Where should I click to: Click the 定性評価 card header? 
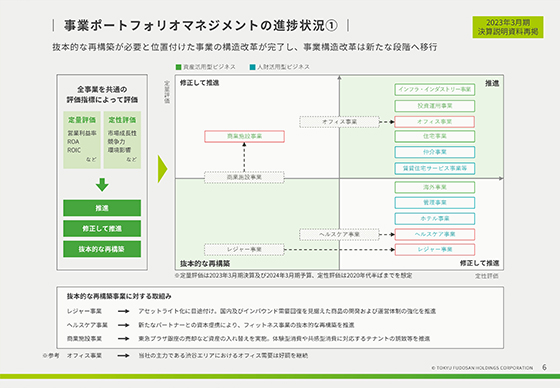pyautogui.click(x=122, y=120)
